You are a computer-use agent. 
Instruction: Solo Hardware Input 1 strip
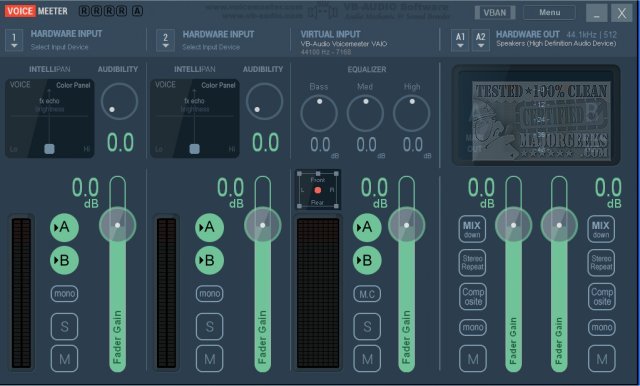64,326
